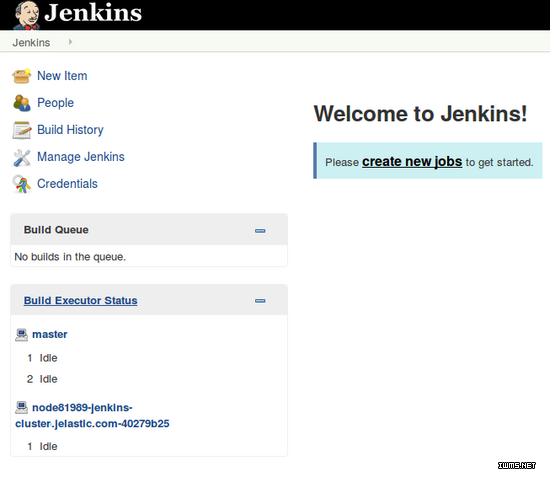Click the create new jobs link
Viewport: 550px width, 477px height.
412,162
